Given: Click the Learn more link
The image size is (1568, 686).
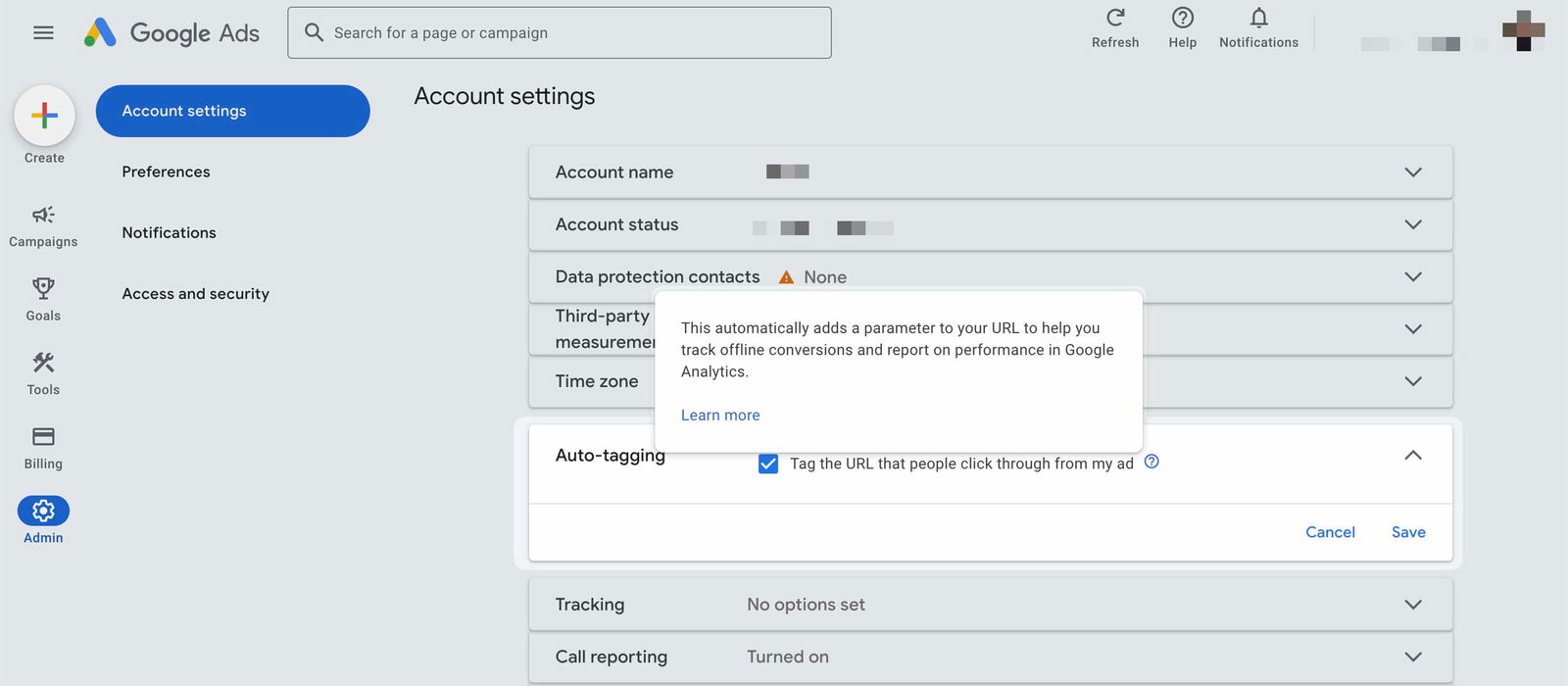Looking at the screenshot, I should 720,416.
